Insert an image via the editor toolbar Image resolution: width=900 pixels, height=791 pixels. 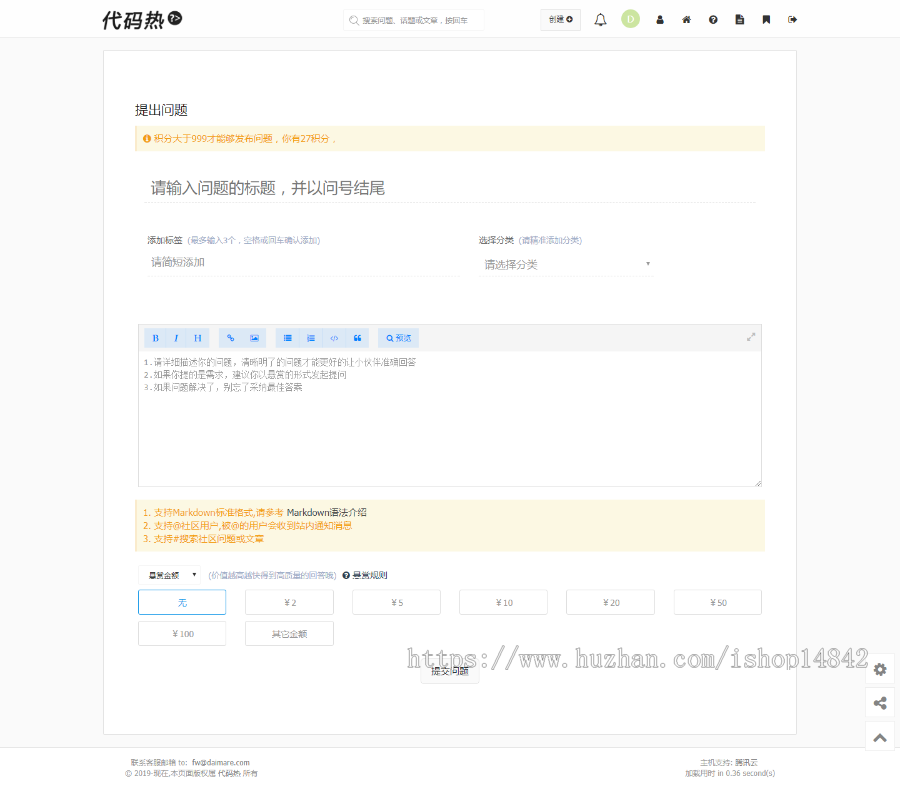click(x=254, y=337)
